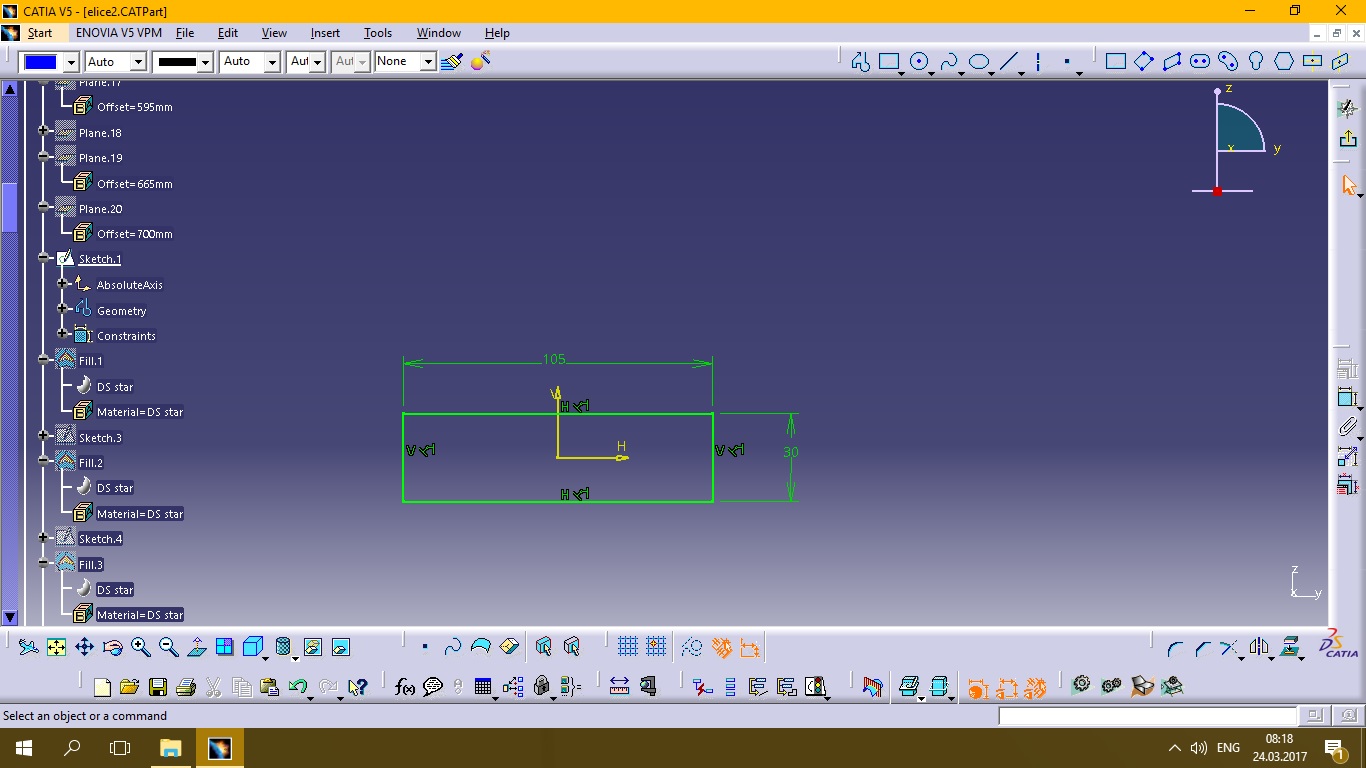This screenshot has width=1366, height=768.
Task: Click the Fit All In view icon
Action: point(56,647)
